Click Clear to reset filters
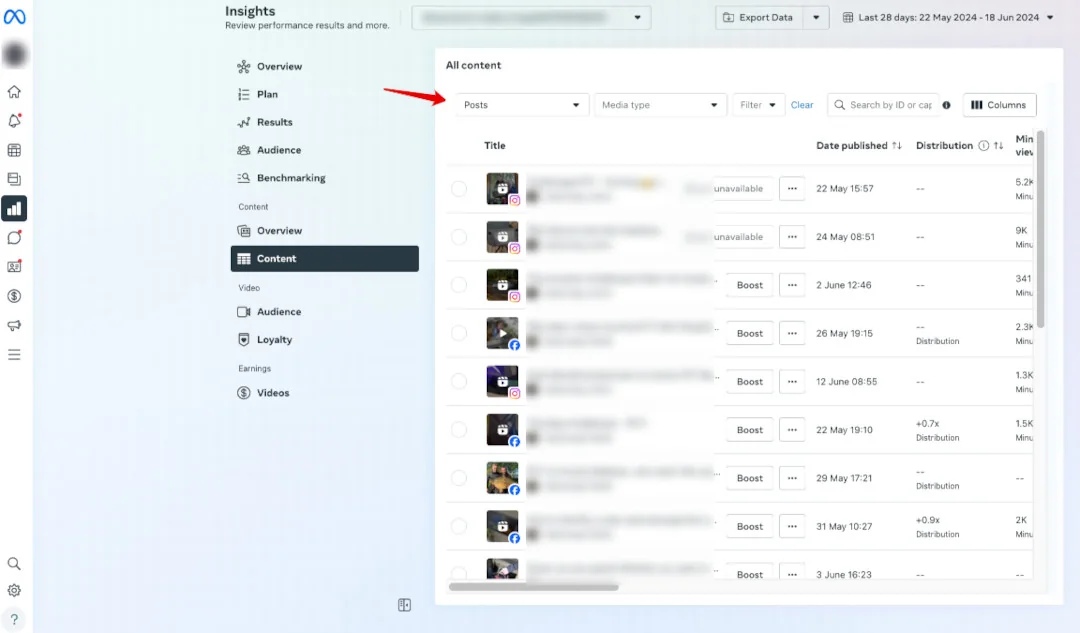Screen dimensions: 1080x633 pyautogui.click(x=802, y=105)
